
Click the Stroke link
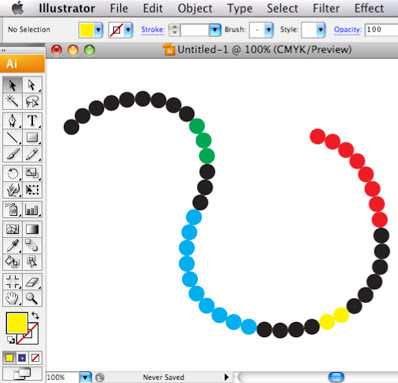153,30
